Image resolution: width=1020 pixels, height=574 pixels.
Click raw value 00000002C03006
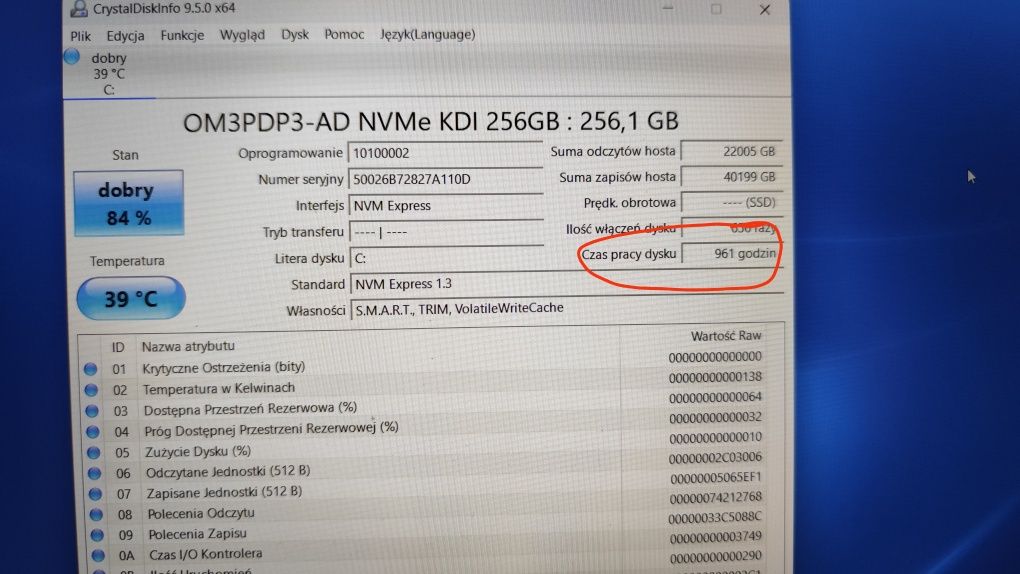[x=715, y=458]
